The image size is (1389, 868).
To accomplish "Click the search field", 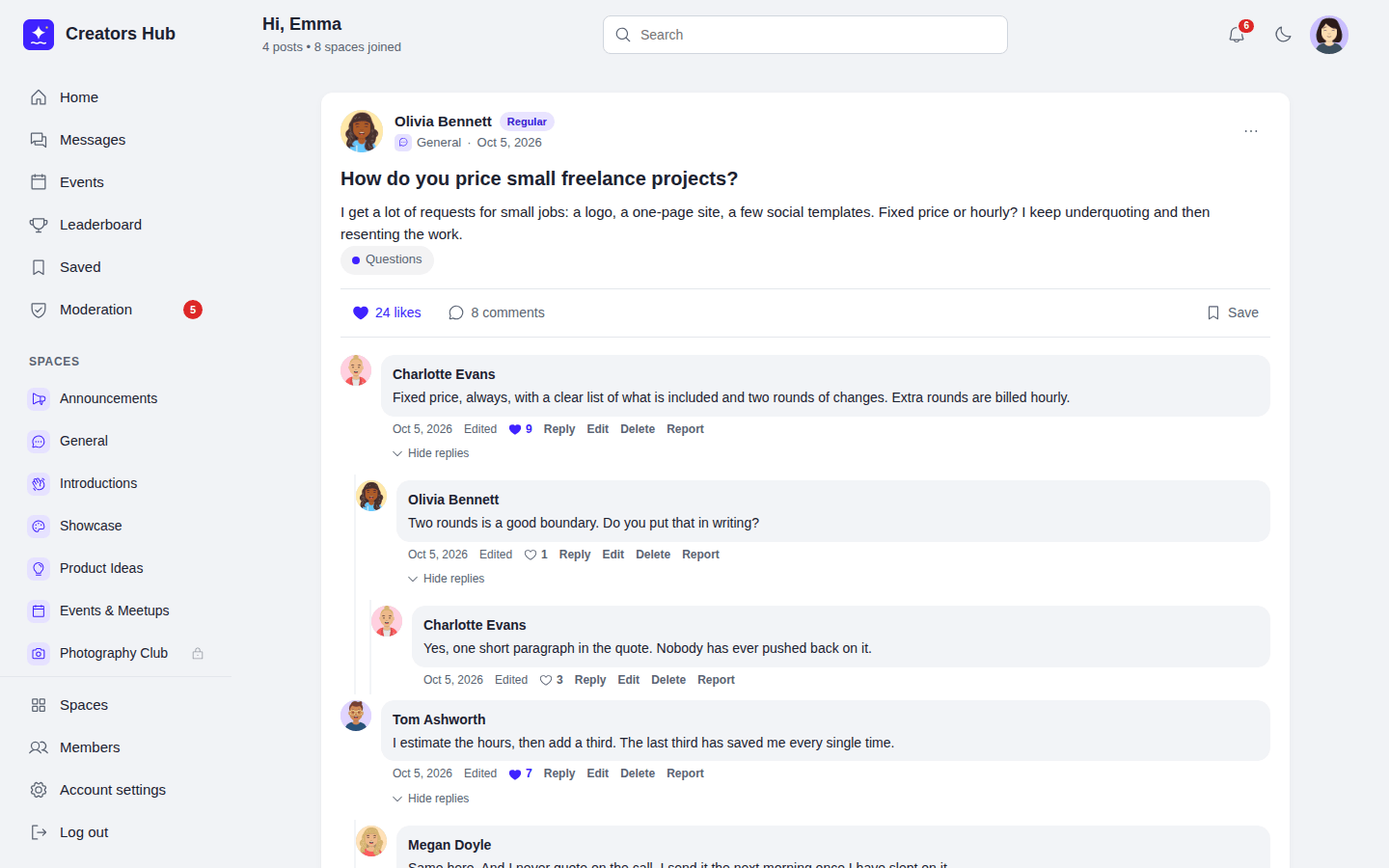I will pyautogui.click(x=805, y=35).
